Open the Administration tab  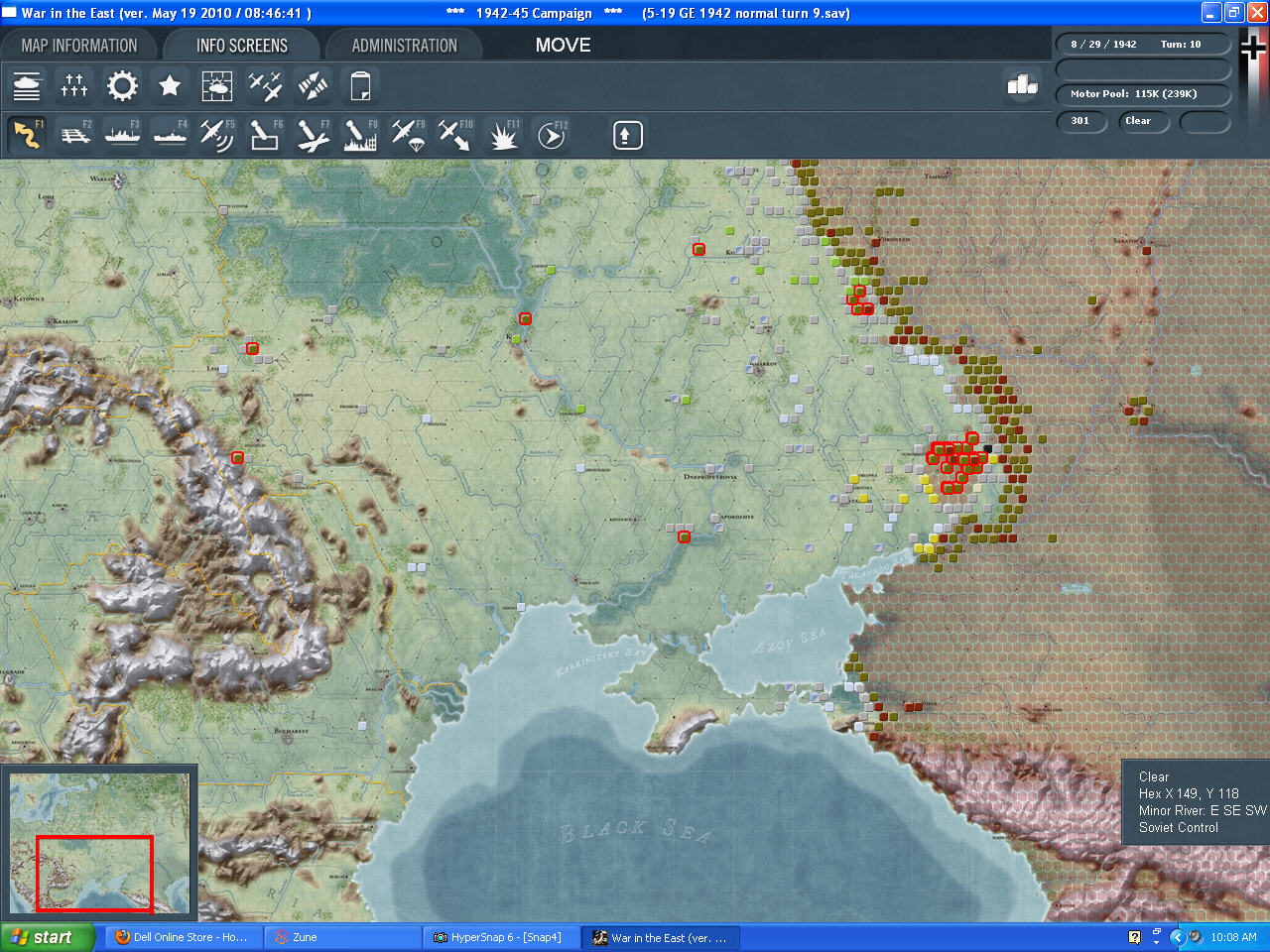pyautogui.click(x=404, y=46)
